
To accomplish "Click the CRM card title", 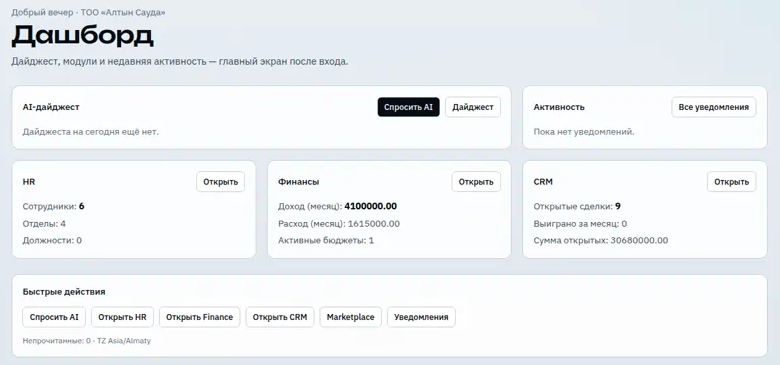I will pos(543,182).
